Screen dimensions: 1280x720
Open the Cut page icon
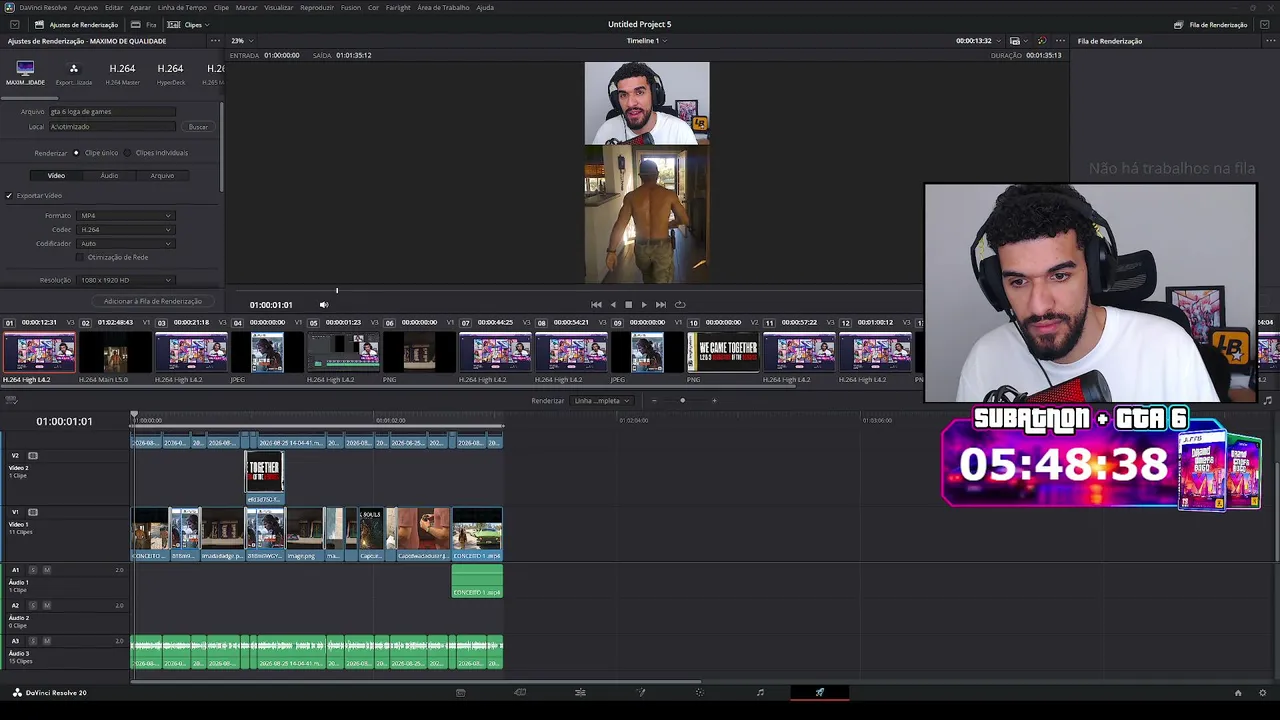520,692
